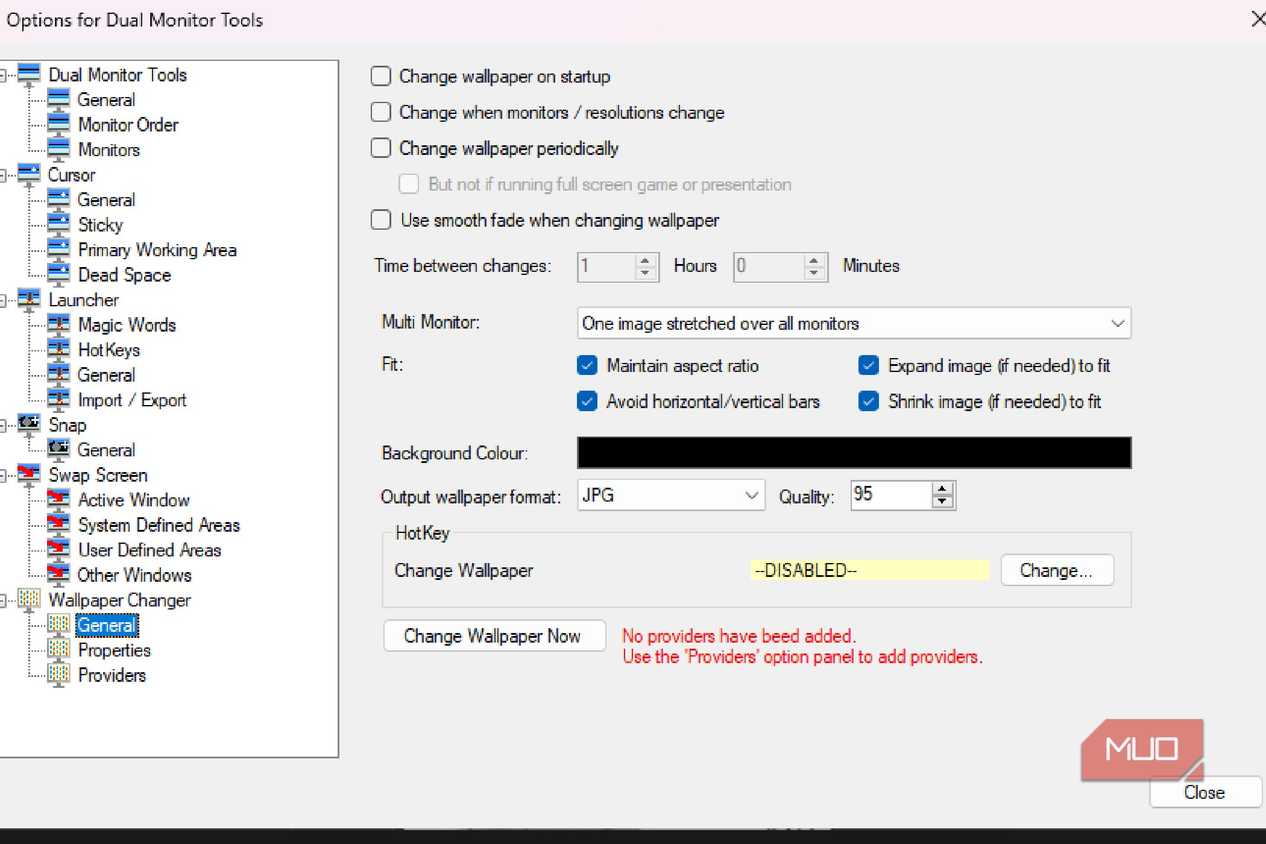1266x844 pixels.
Task: Click the Primary Working Area icon
Action: pos(59,249)
